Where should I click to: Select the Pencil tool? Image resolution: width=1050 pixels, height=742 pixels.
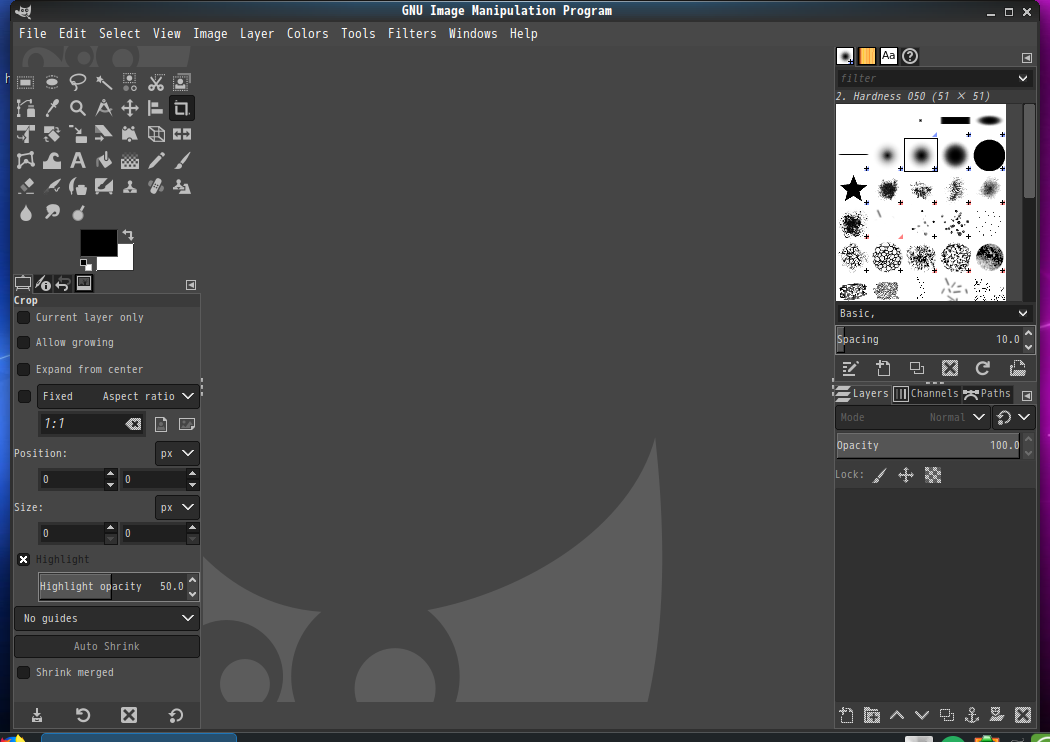156,161
